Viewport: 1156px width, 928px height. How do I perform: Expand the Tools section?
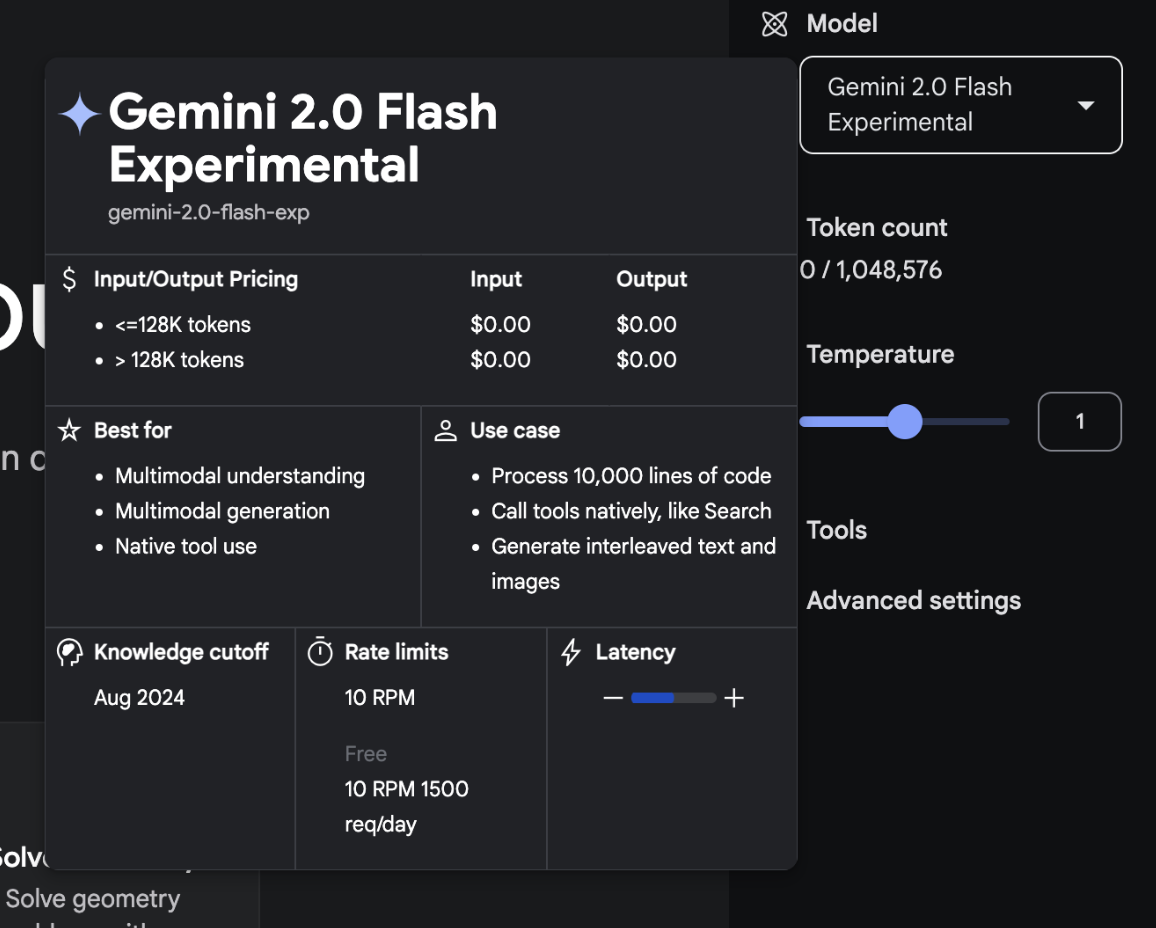(837, 530)
